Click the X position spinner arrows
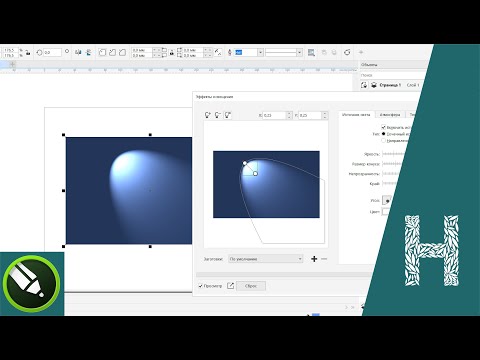Viewport: 480px width, 360px height. tap(289, 115)
